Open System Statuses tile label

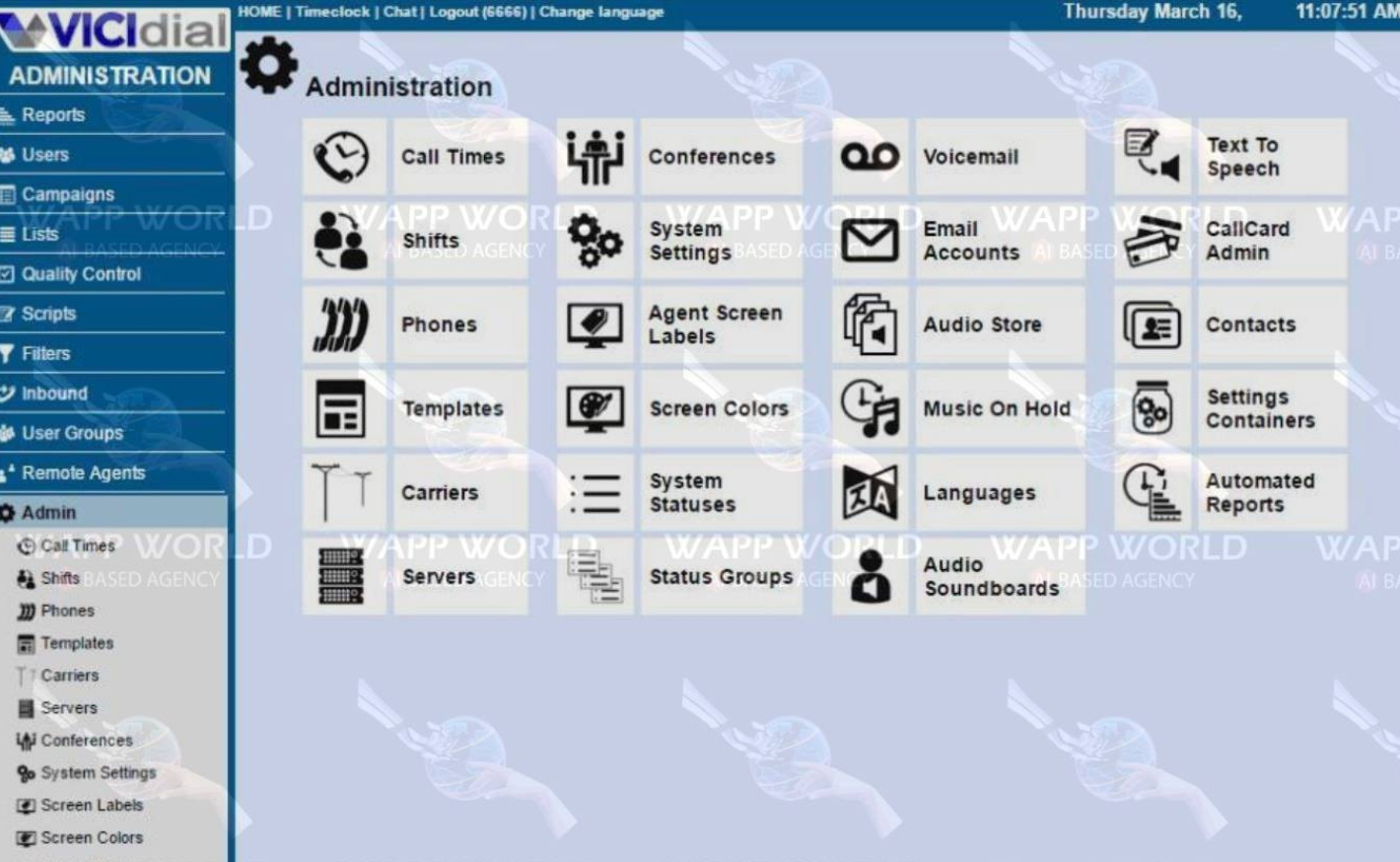point(692,492)
